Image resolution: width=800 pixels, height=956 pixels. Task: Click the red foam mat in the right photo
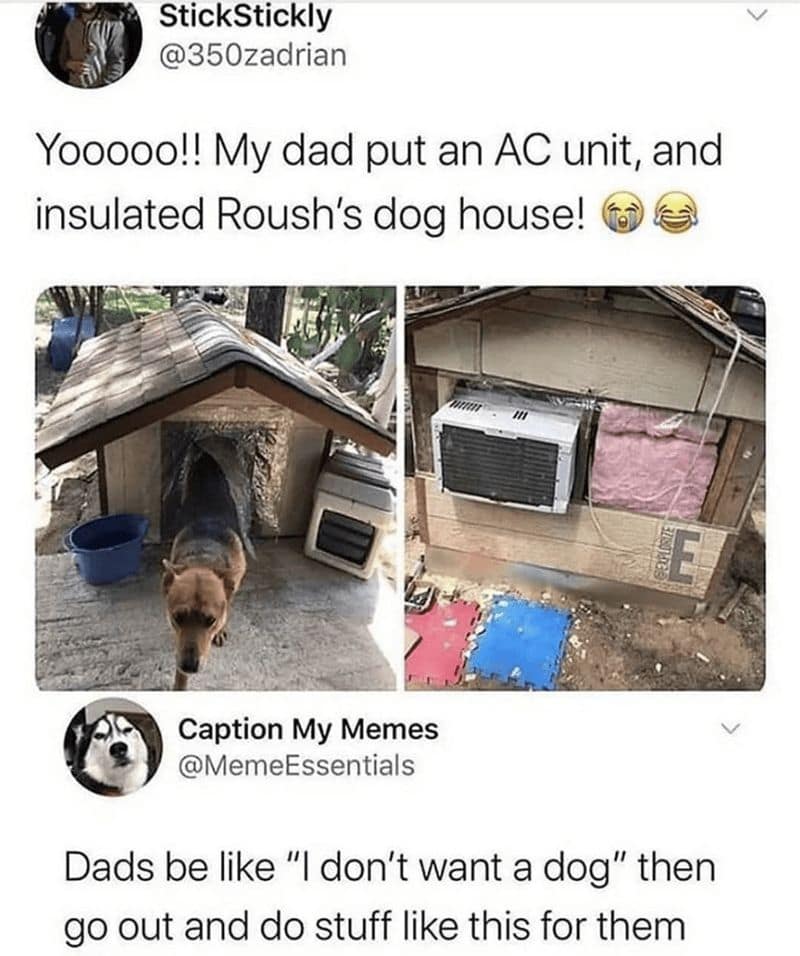(442, 641)
